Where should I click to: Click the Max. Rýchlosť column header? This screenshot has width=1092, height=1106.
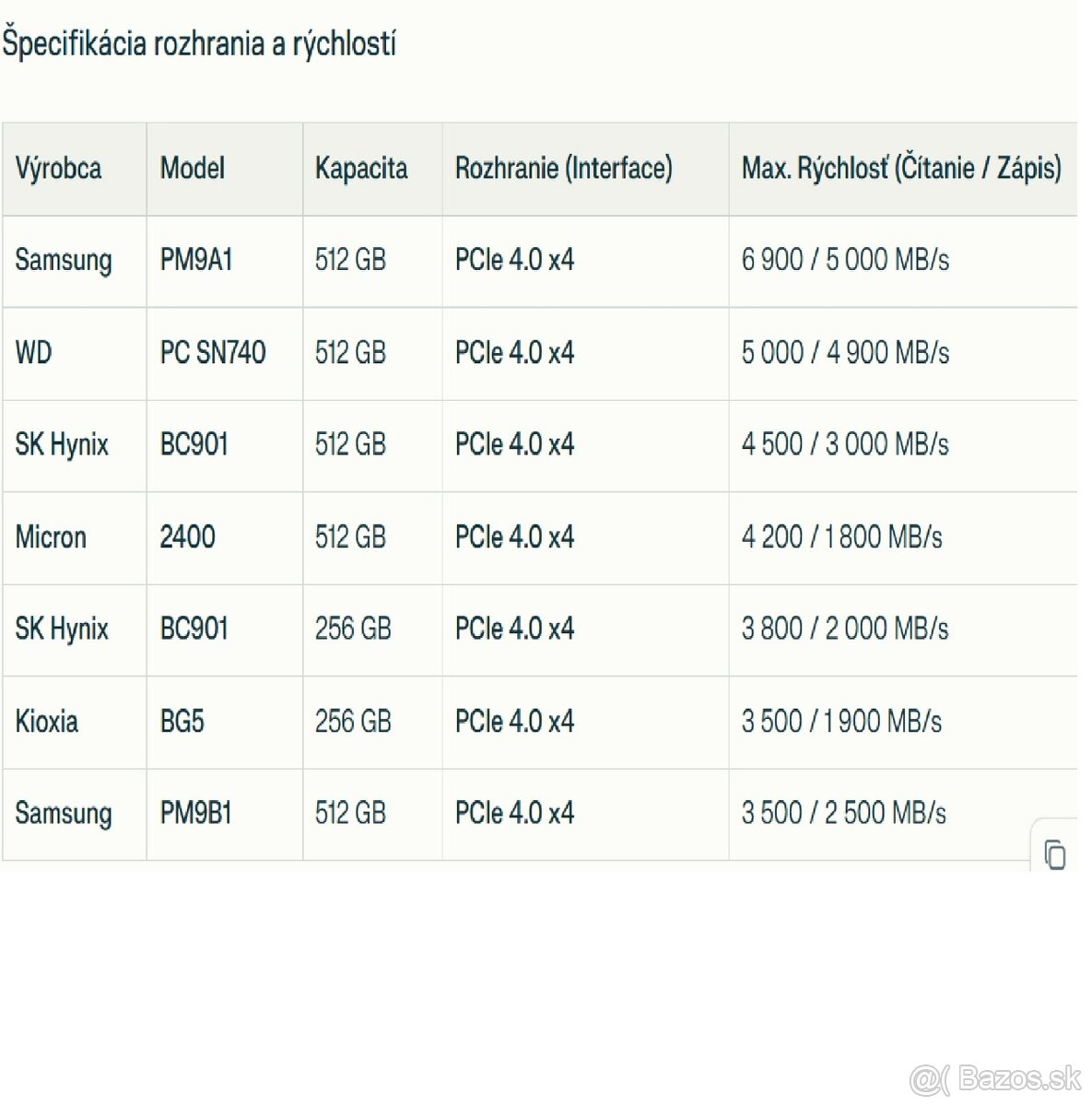901,169
